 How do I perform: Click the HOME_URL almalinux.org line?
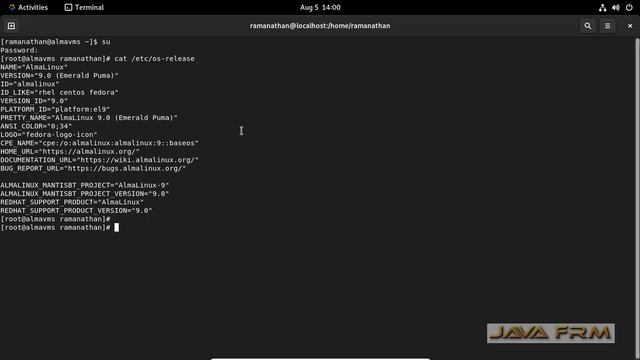(70, 151)
